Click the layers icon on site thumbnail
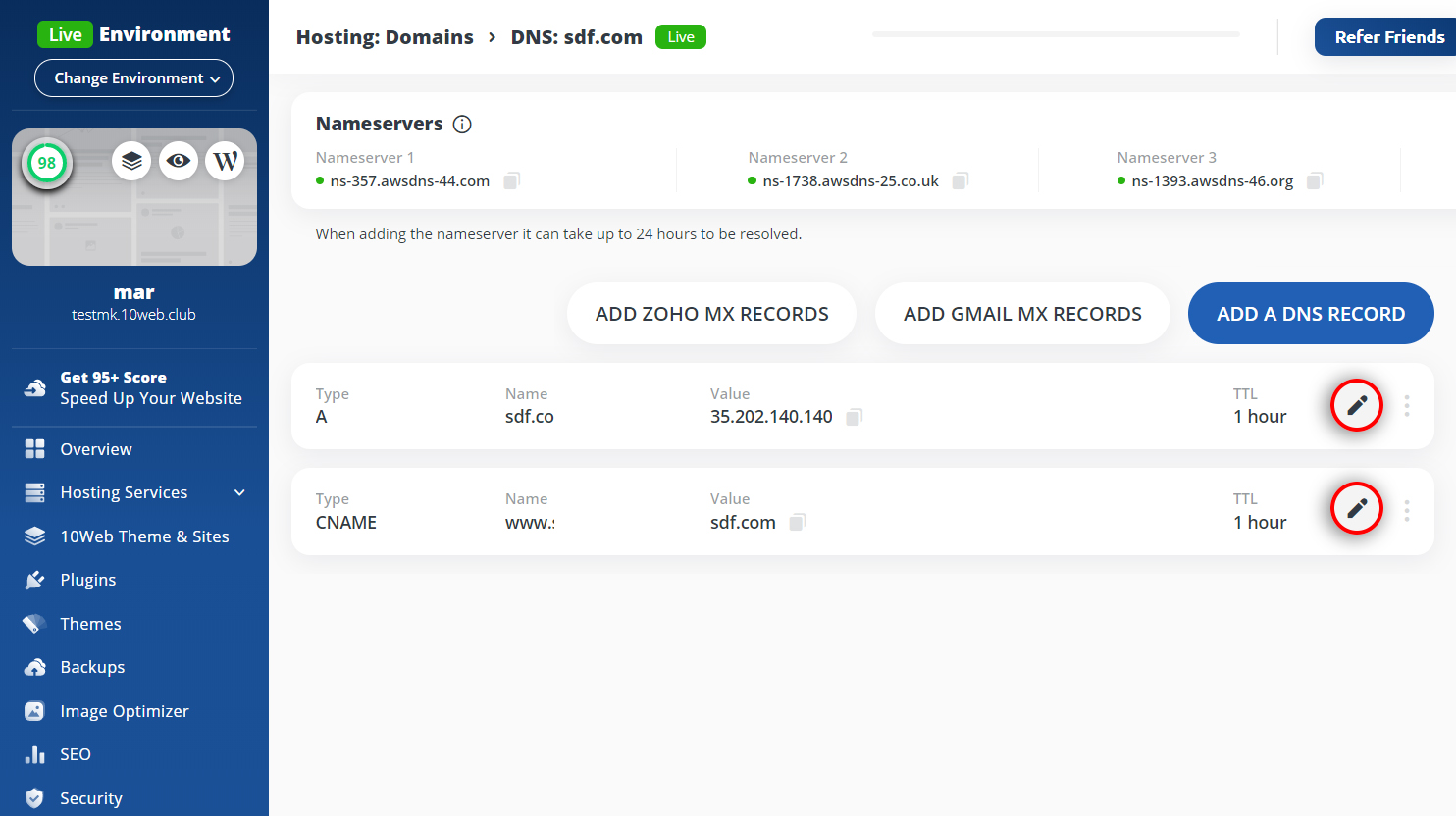The width and height of the screenshot is (1456, 816). pos(131,161)
